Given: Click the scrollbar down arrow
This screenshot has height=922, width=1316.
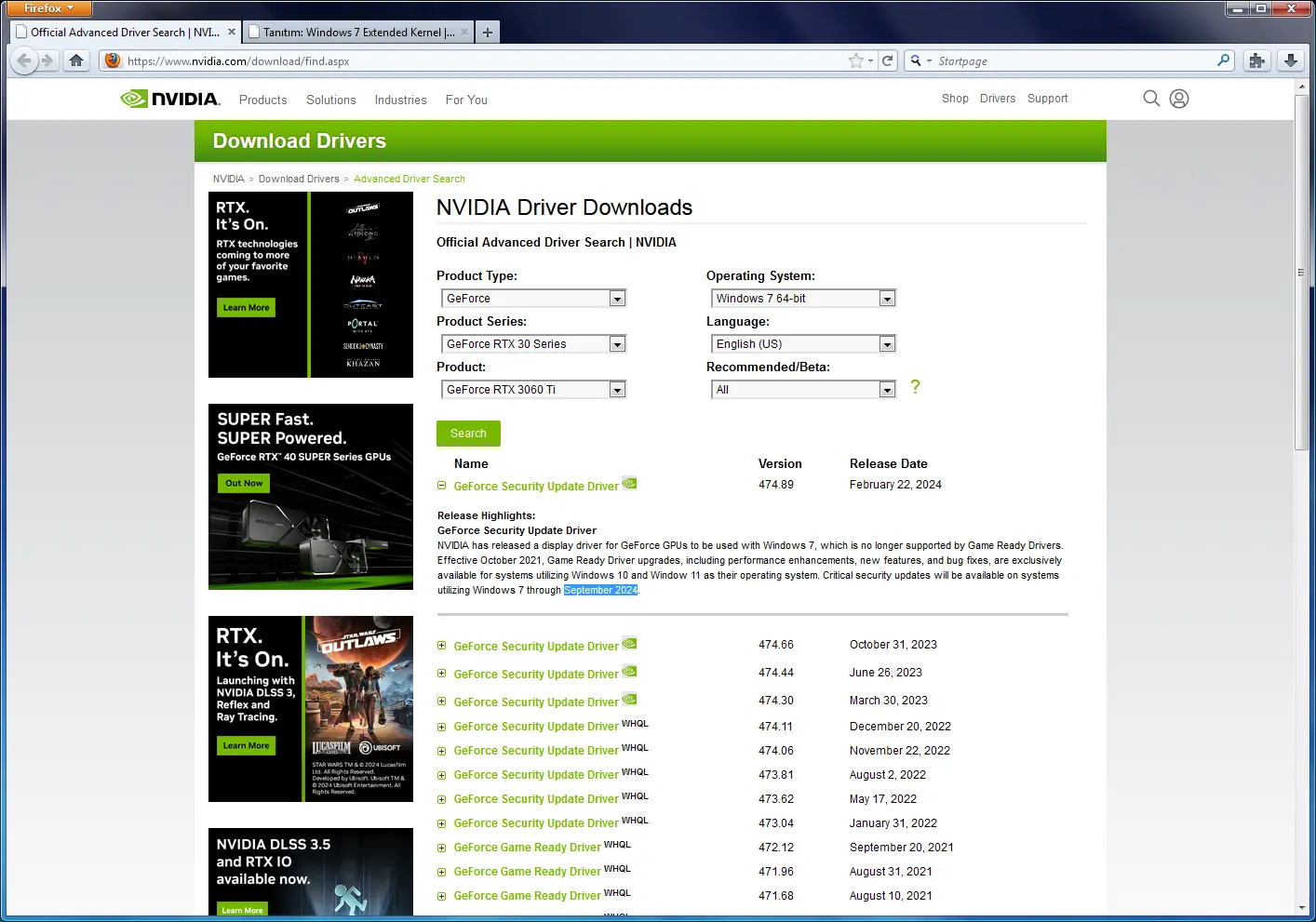Looking at the screenshot, I should coord(1301,907).
